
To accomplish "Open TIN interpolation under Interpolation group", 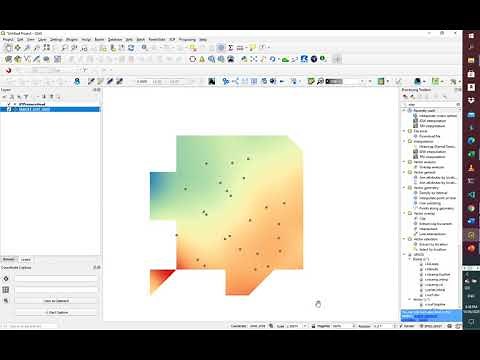I will tap(433, 157).
